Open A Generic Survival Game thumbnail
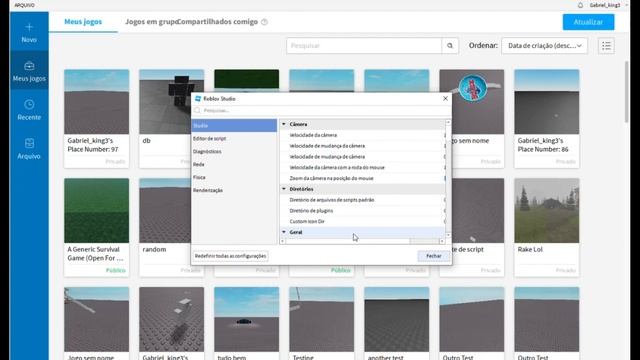 96,210
